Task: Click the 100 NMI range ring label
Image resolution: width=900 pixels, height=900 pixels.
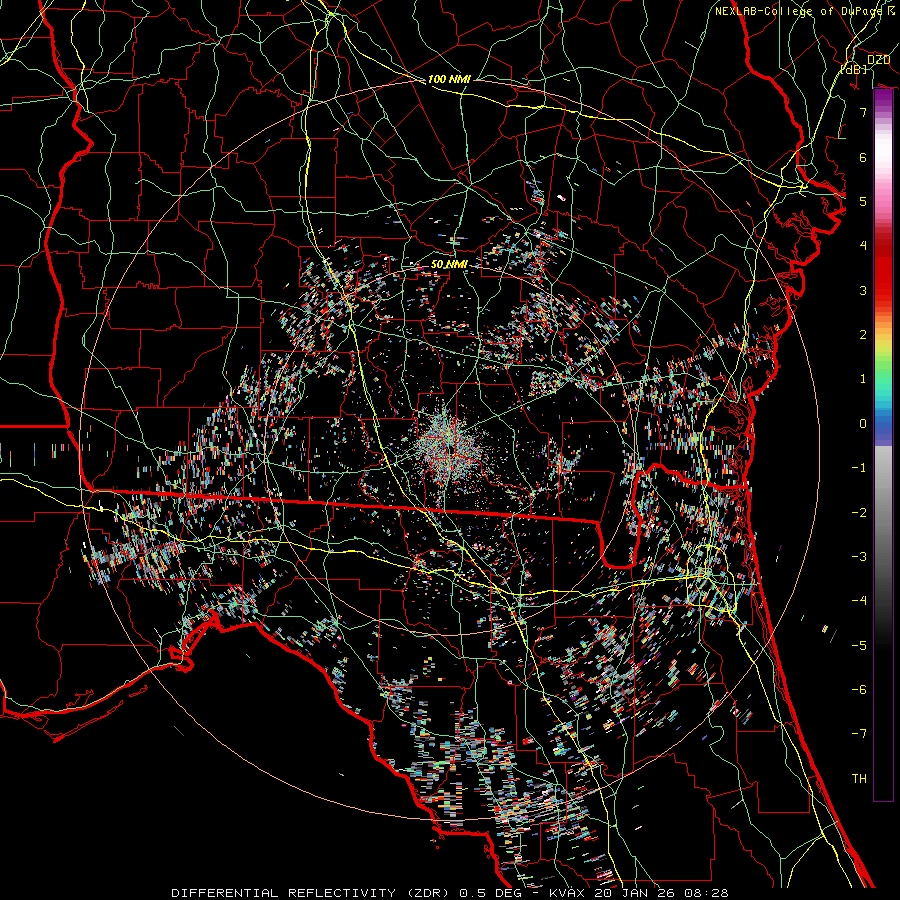Action: click(449, 79)
